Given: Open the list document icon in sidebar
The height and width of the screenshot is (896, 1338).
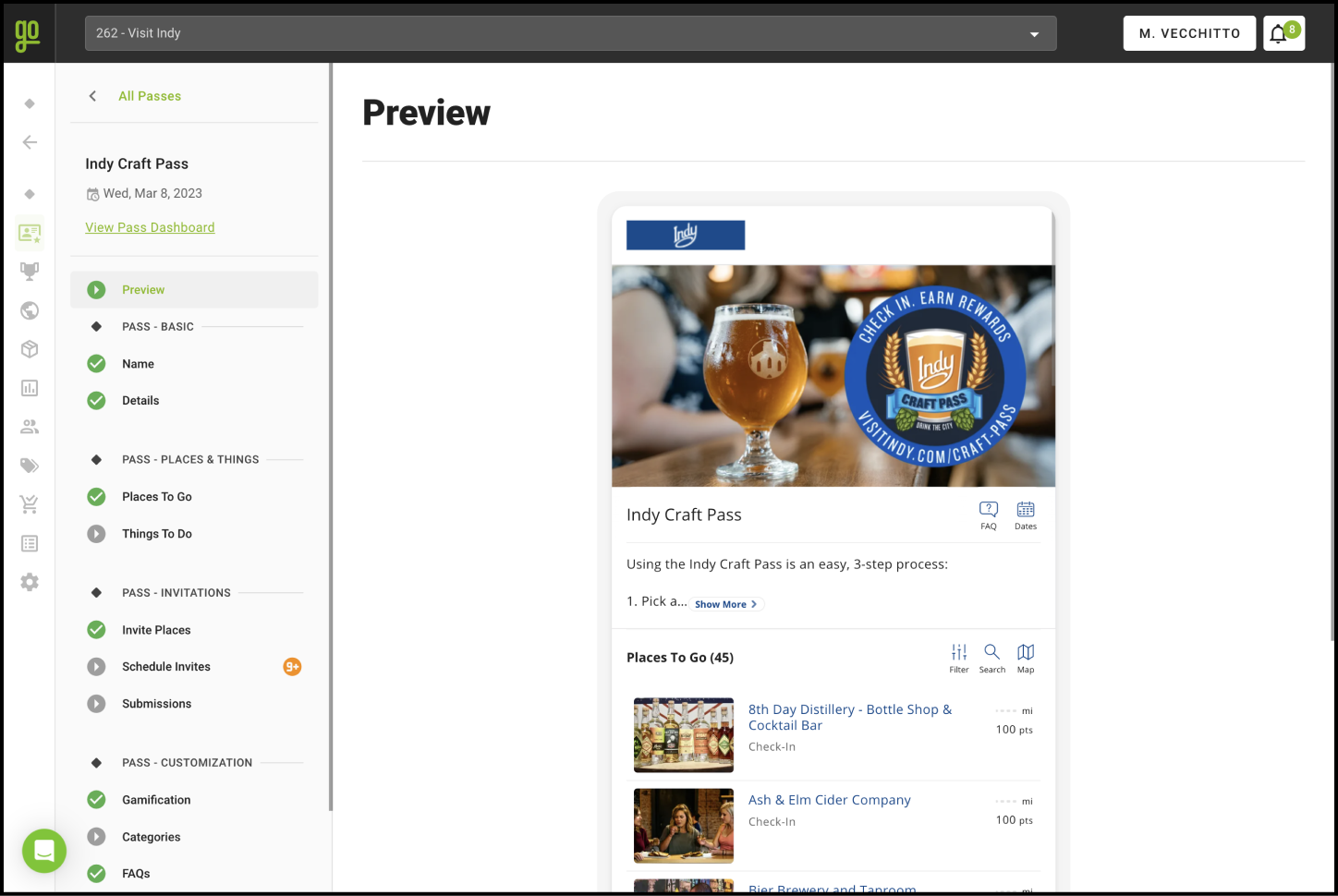Looking at the screenshot, I should click(x=30, y=543).
